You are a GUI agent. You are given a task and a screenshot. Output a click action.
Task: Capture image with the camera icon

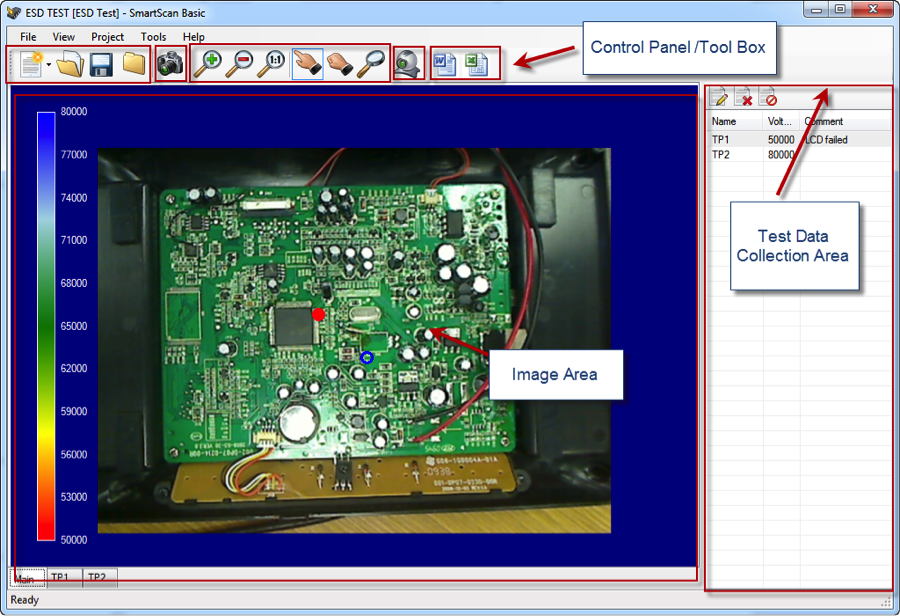point(171,66)
